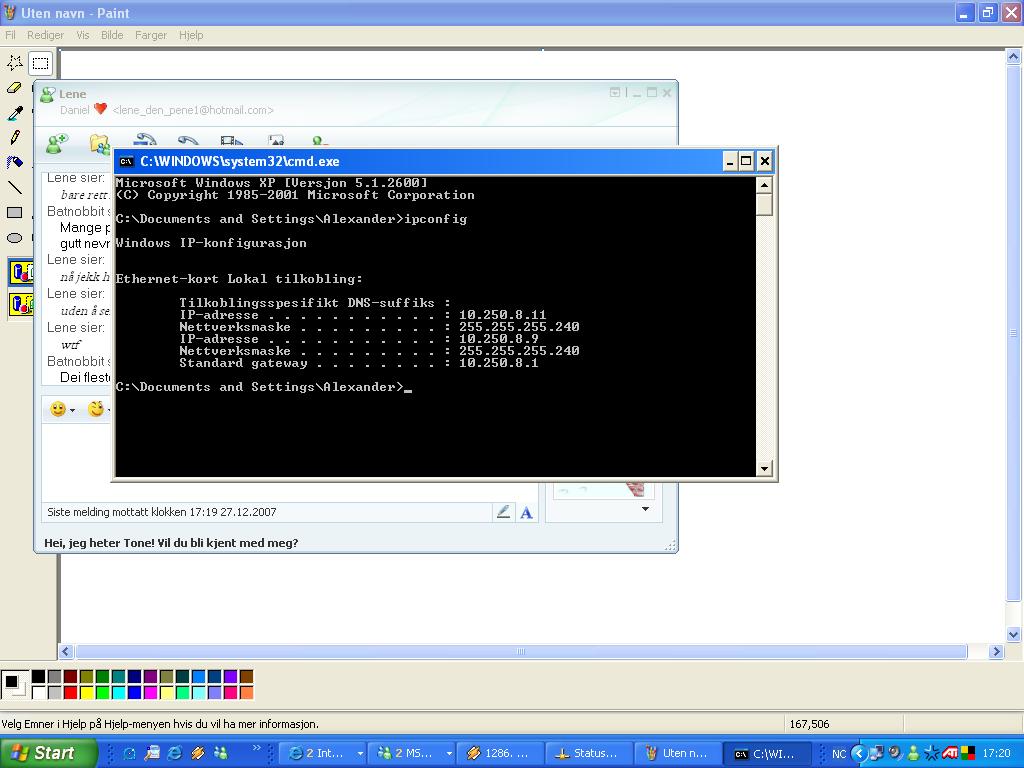Open the '2 Int...' Internet Explorer taskbar group
This screenshot has height=768, width=1024.
point(325,753)
